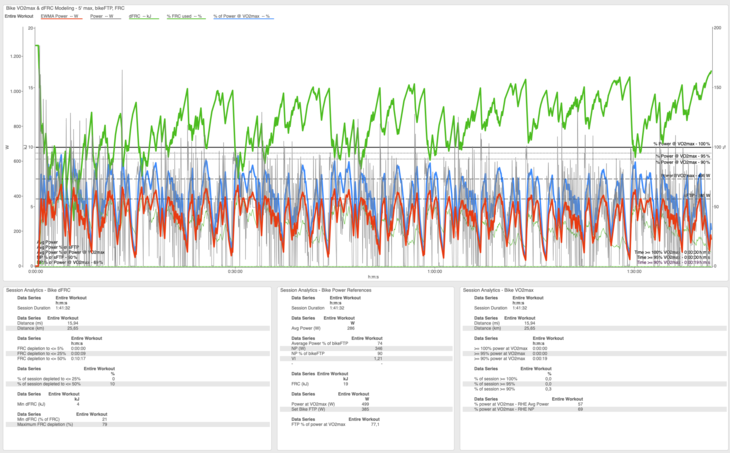The height and width of the screenshot is (453, 730).
Task: Select the FRC depletion to <= 5% row
Action: (x=138, y=349)
